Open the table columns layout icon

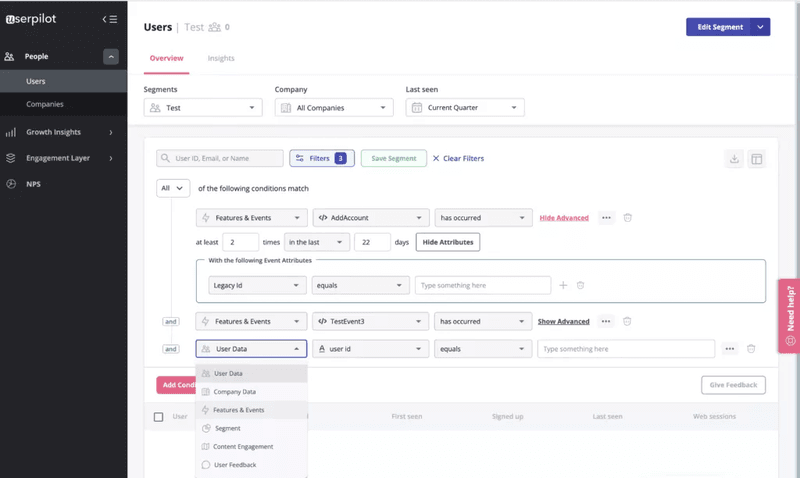coord(757,159)
